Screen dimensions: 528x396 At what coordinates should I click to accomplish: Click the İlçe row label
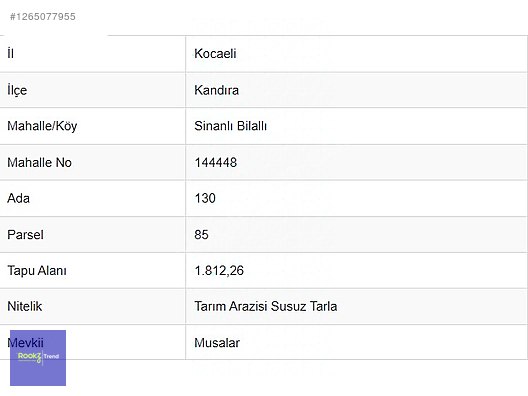(17, 90)
